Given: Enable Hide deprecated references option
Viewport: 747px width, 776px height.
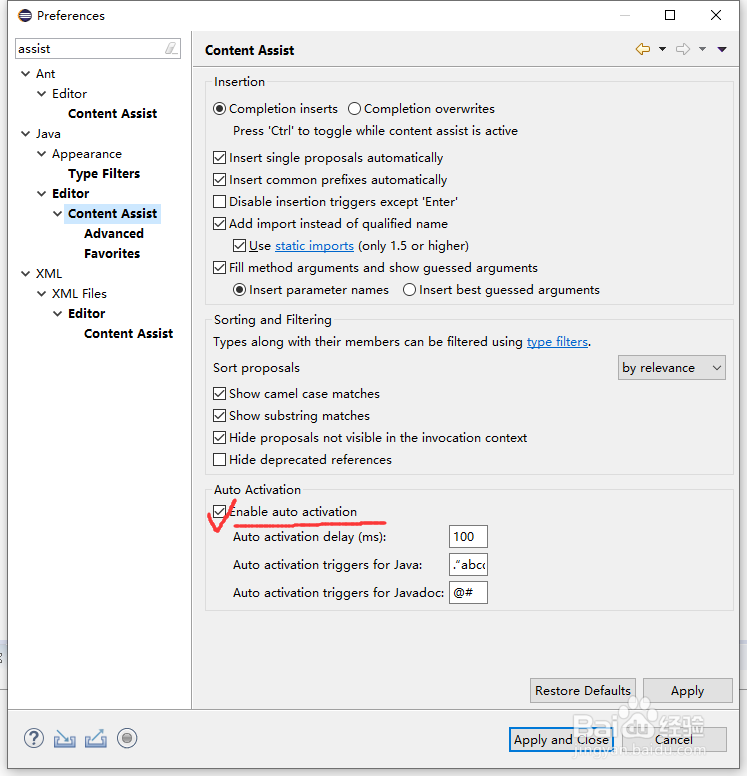Looking at the screenshot, I should tap(221, 460).
